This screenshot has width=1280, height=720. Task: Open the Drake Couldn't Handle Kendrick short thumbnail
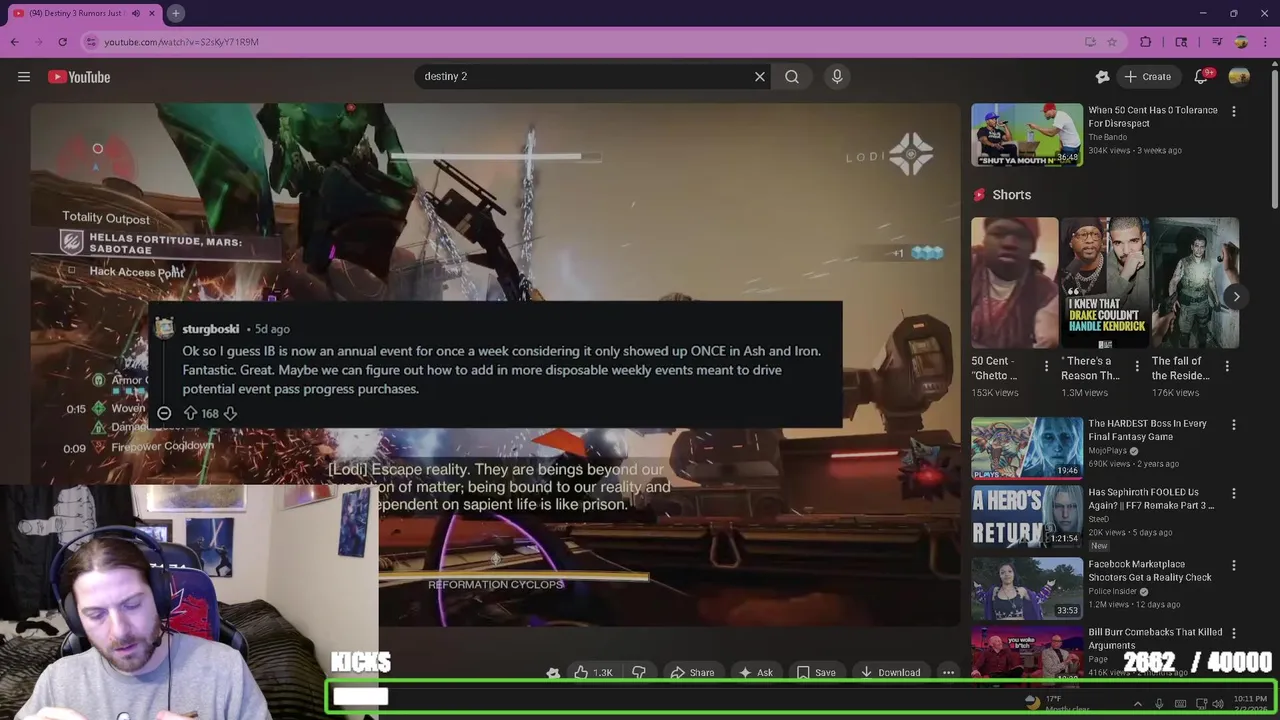[x=1105, y=283]
